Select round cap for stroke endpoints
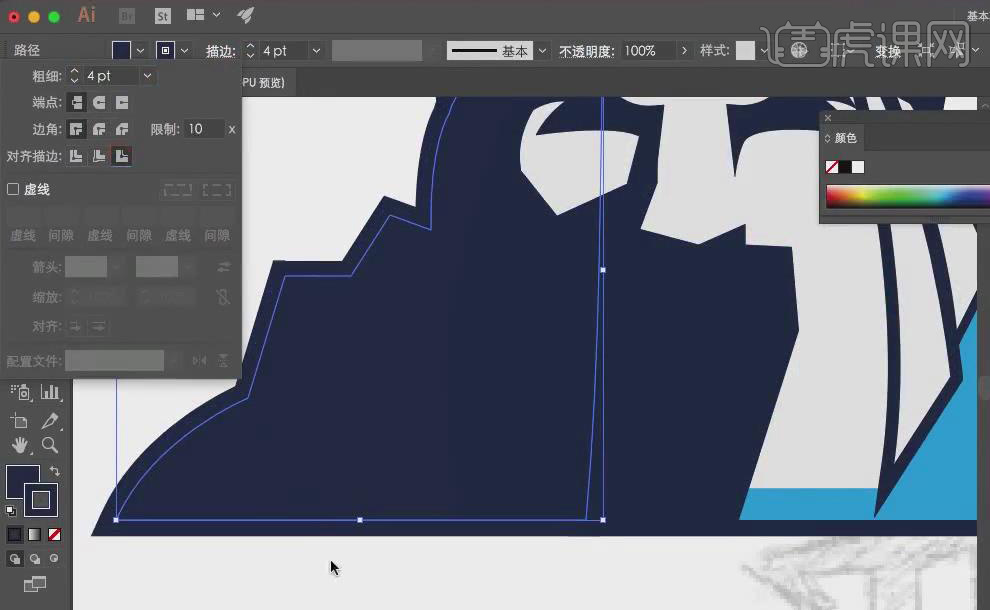The image size is (990, 610). point(99,102)
